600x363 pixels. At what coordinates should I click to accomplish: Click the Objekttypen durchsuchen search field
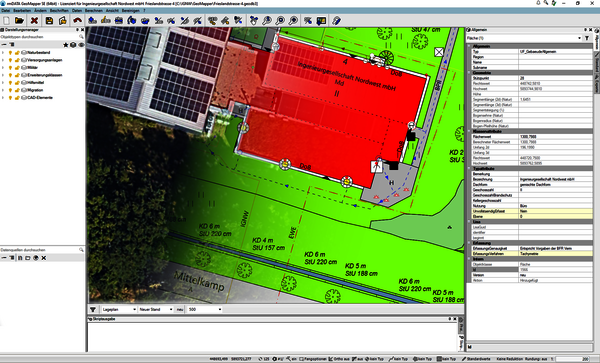point(40,37)
